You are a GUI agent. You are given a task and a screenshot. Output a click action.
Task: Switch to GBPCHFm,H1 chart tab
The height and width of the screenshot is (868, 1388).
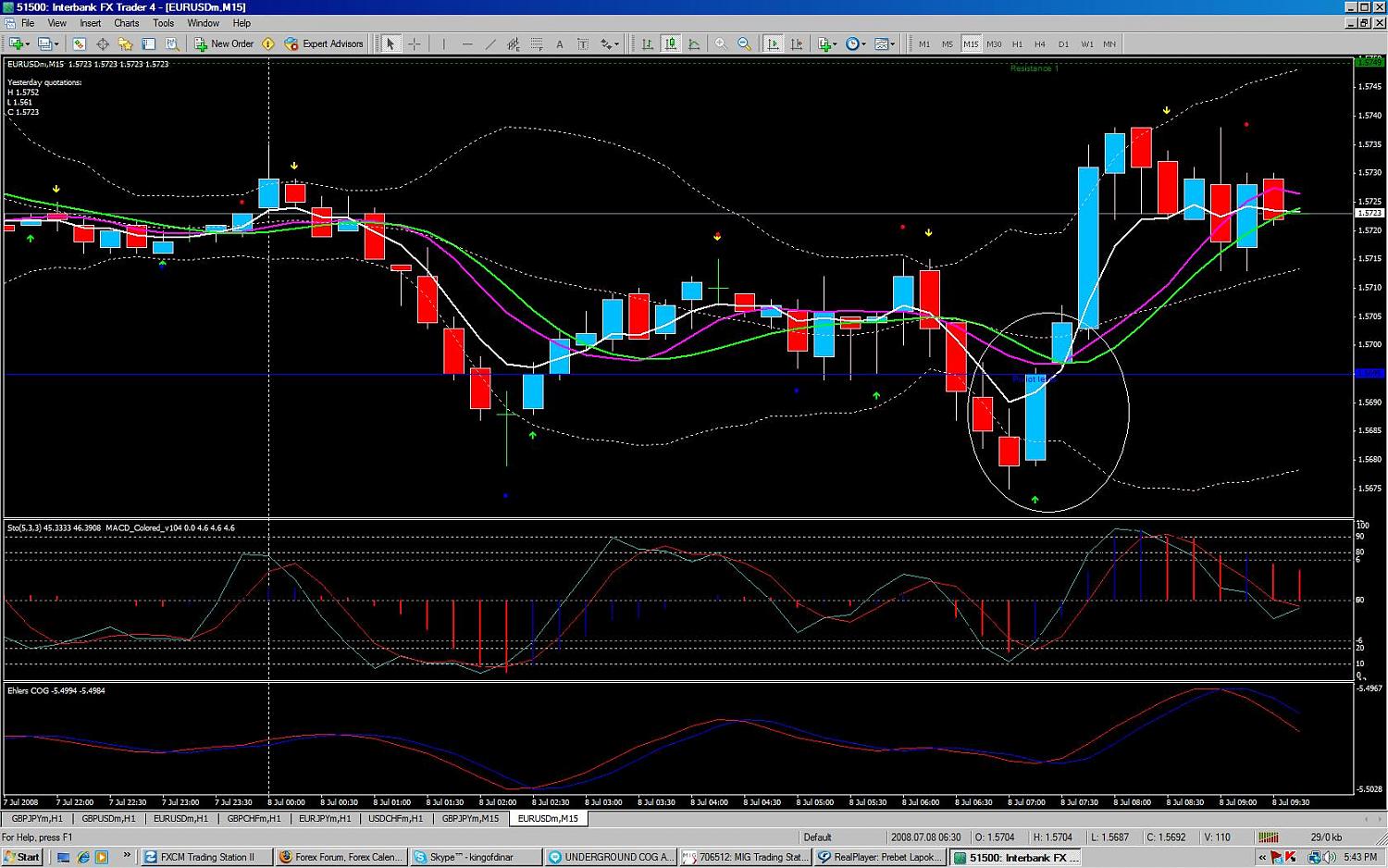[254, 818]
